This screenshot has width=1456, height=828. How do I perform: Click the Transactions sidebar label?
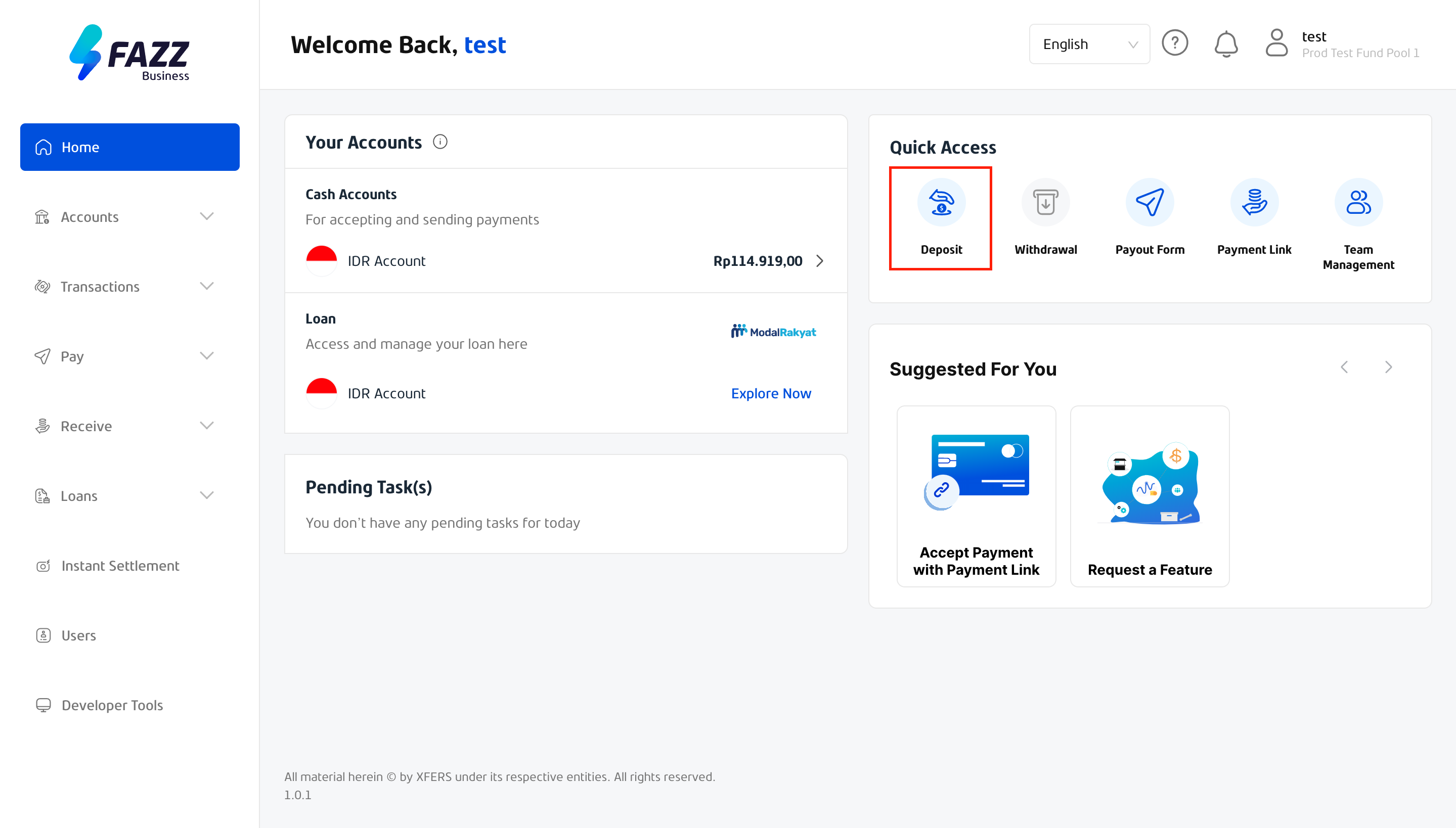pyautogui.click(x=100, y=287)
